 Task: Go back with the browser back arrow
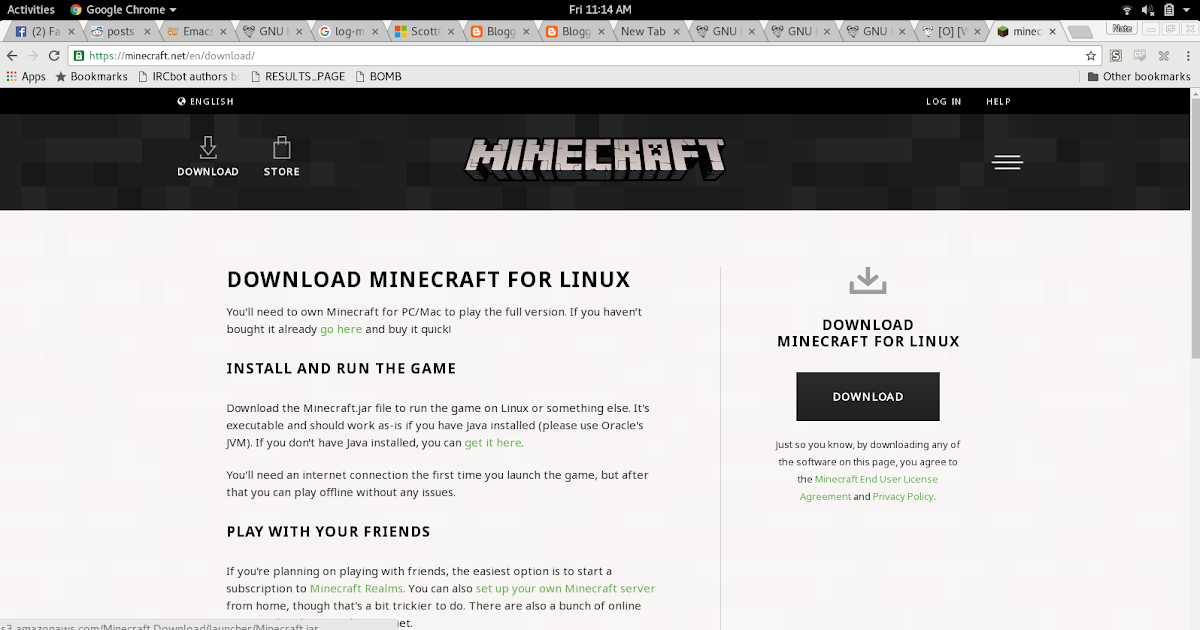tap(12, 56)
